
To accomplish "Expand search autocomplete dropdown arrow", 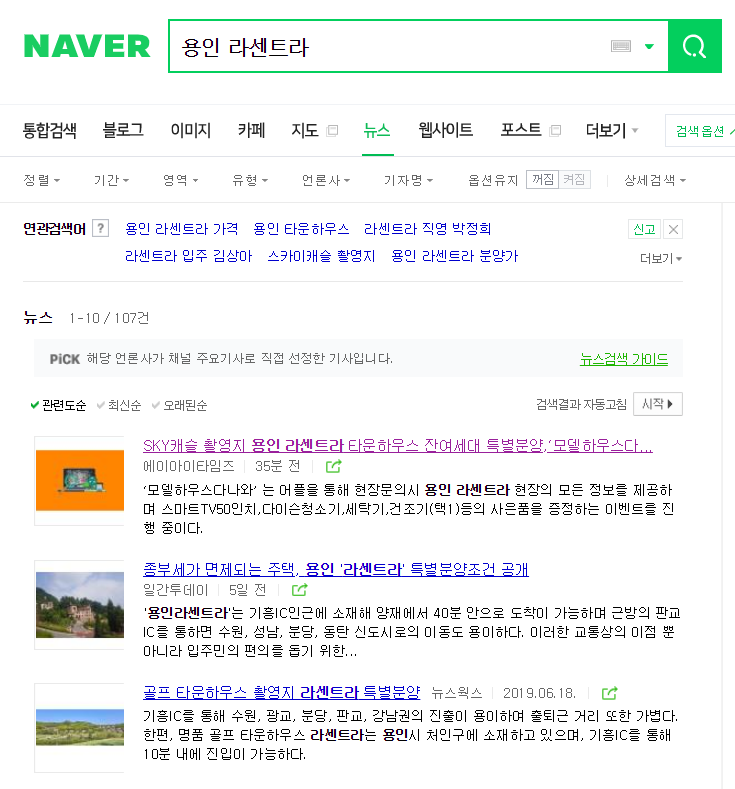I will pos(649,47).
